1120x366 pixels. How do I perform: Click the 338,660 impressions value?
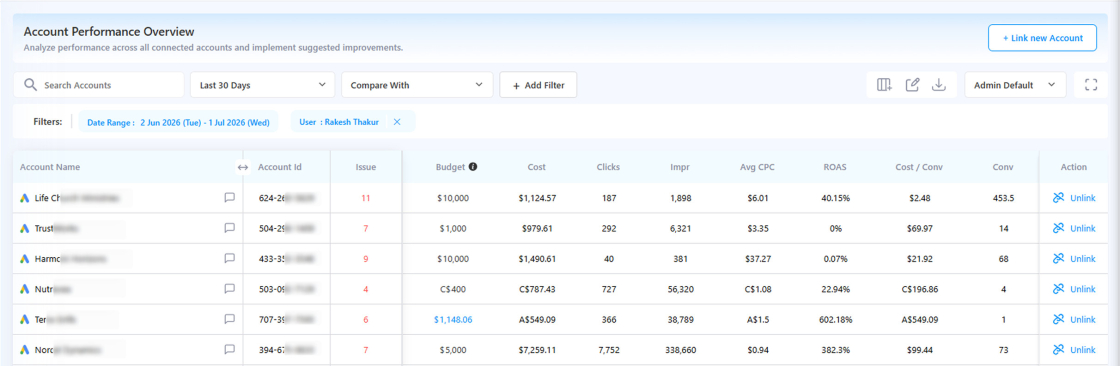(680, 350)
